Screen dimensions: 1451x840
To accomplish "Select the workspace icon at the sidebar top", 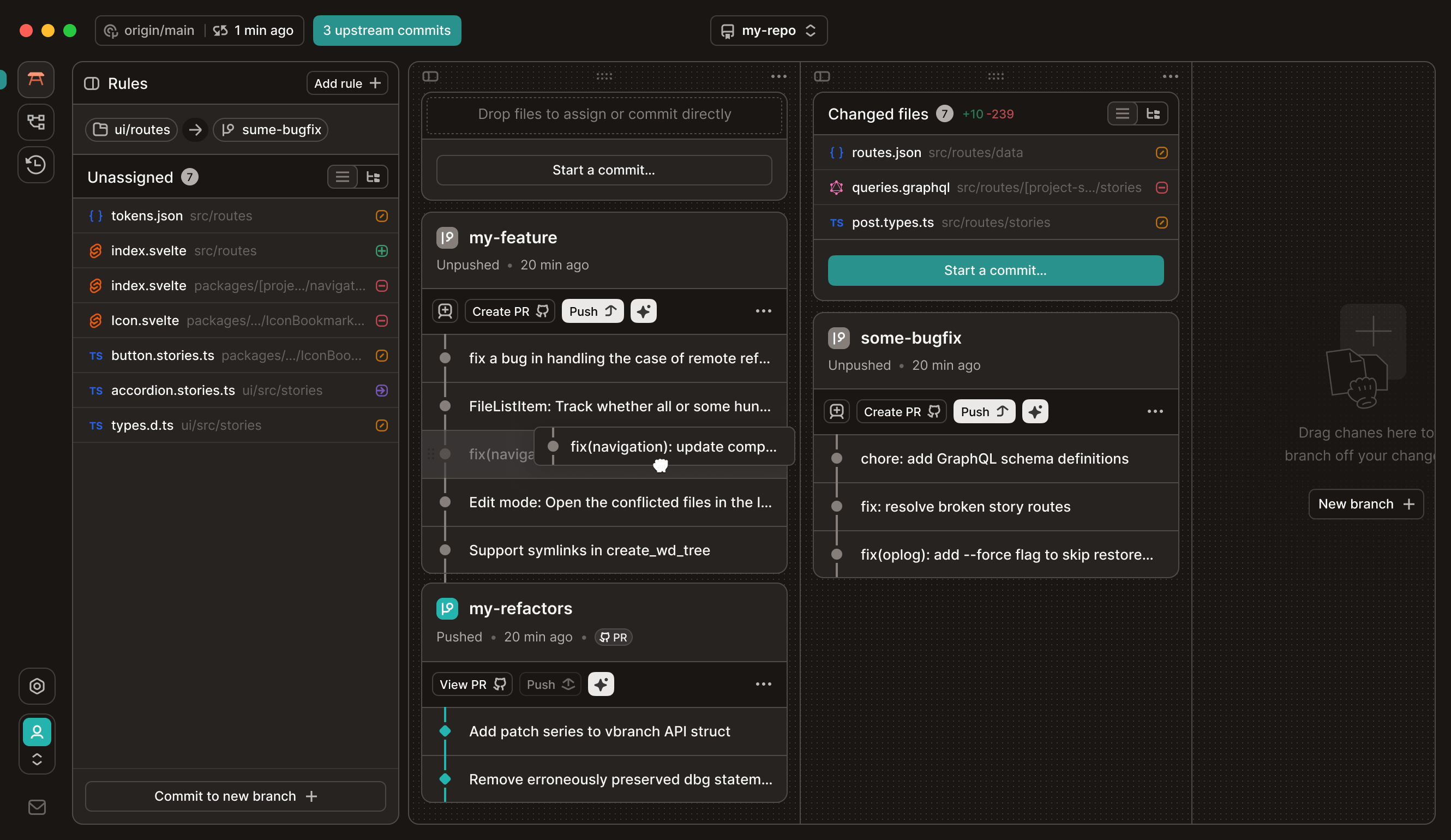I will (x=35, y=80).
